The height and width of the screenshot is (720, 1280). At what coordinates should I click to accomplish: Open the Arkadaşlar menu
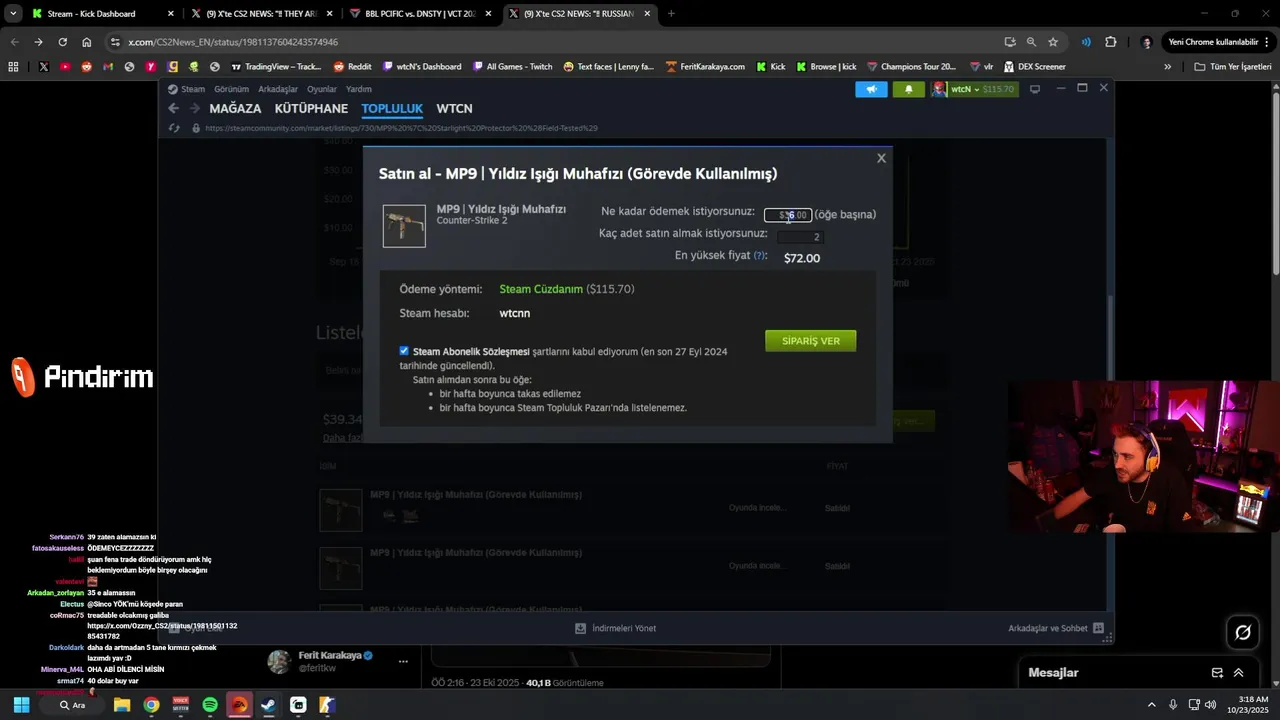(278, 89)
